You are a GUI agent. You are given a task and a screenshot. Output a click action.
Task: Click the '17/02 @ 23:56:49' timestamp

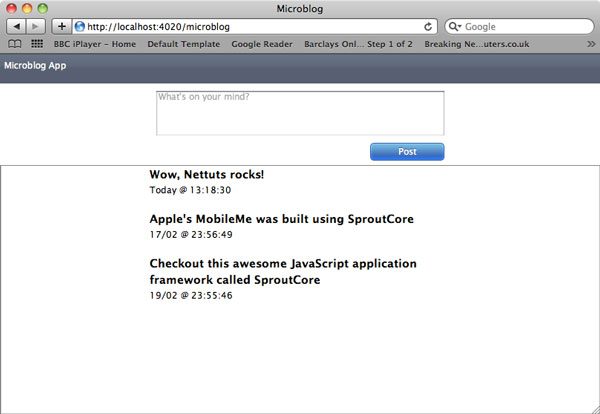click(191, 235)
